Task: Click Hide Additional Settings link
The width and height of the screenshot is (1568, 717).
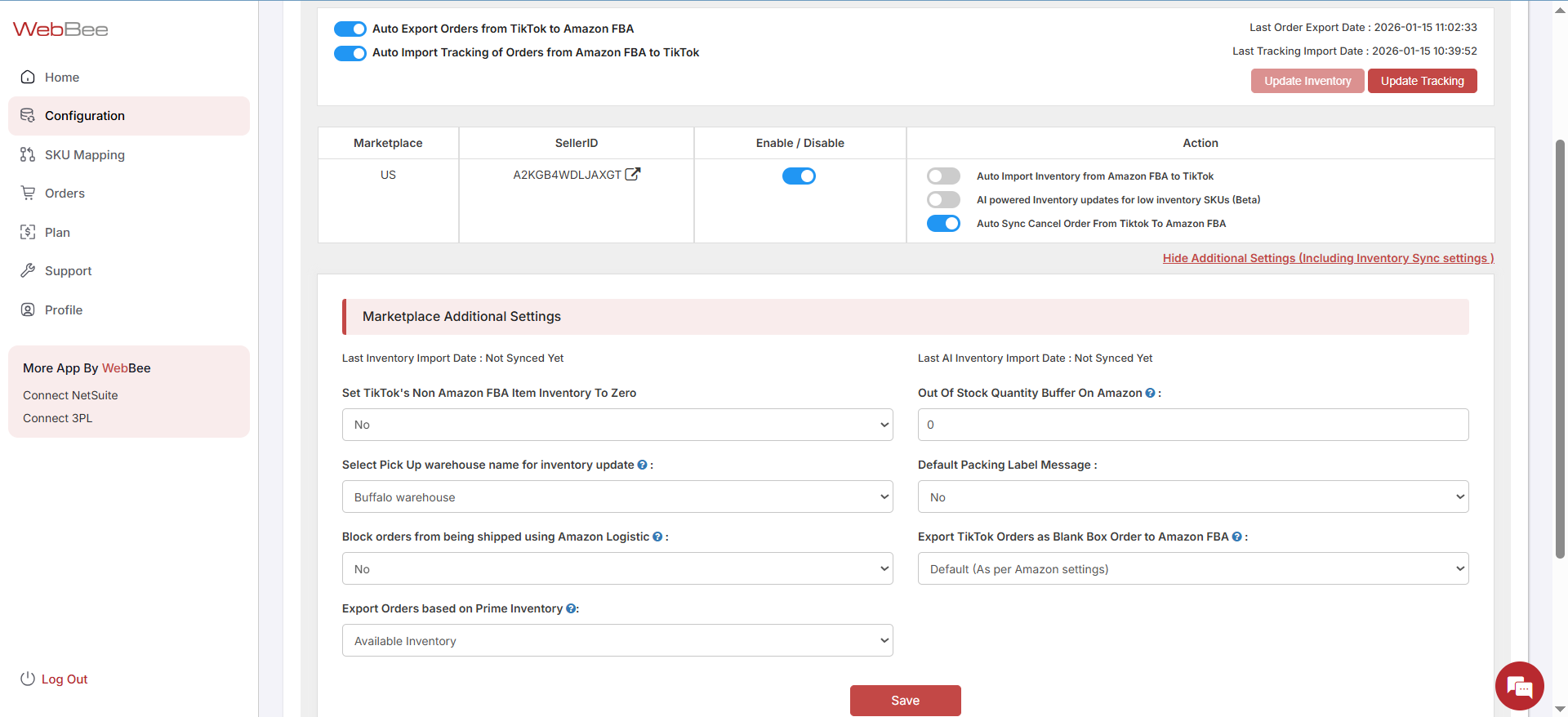Action: (1328, 258)
